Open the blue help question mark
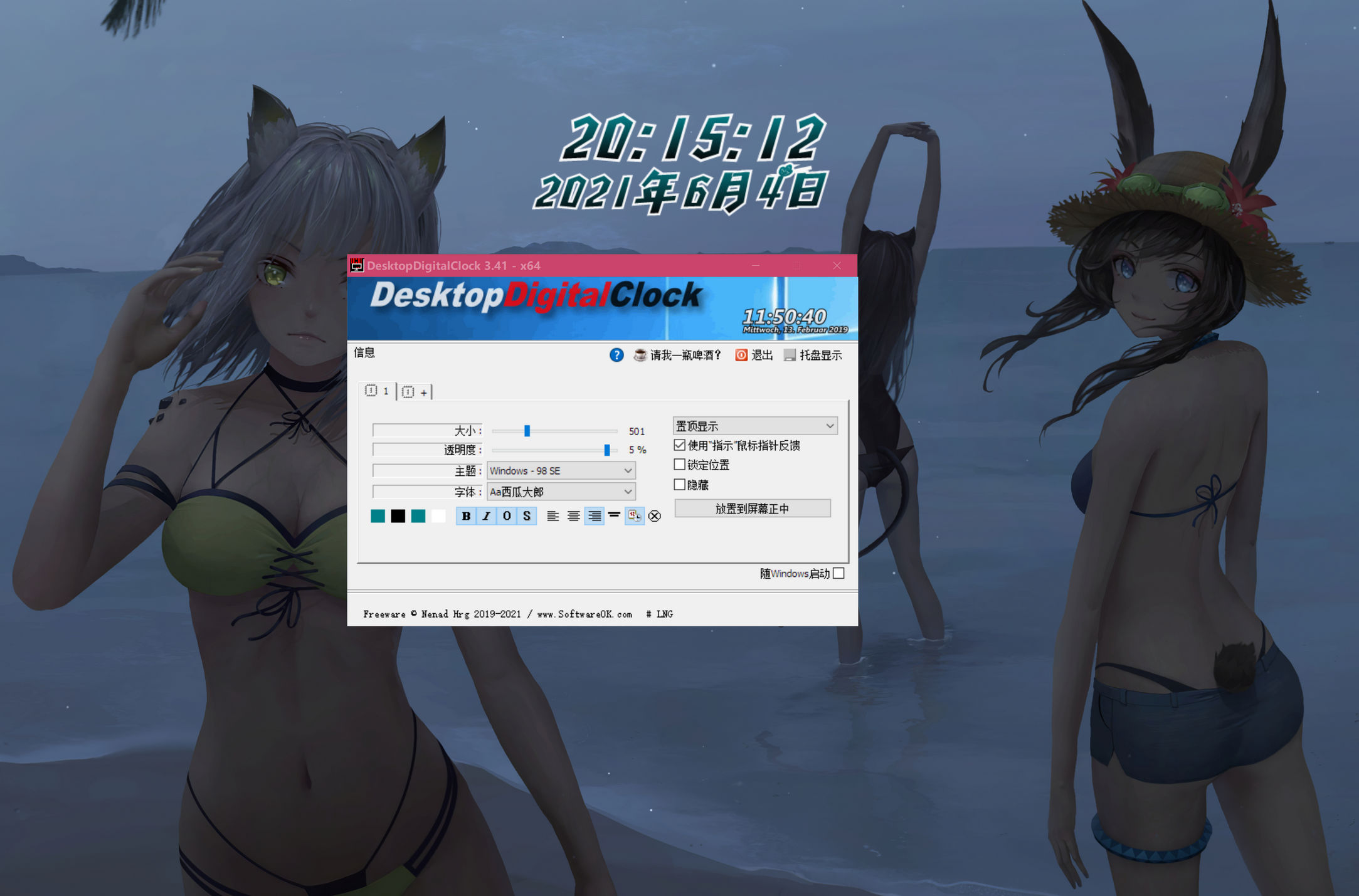The image size is (1359, 896). coord(616,356)
